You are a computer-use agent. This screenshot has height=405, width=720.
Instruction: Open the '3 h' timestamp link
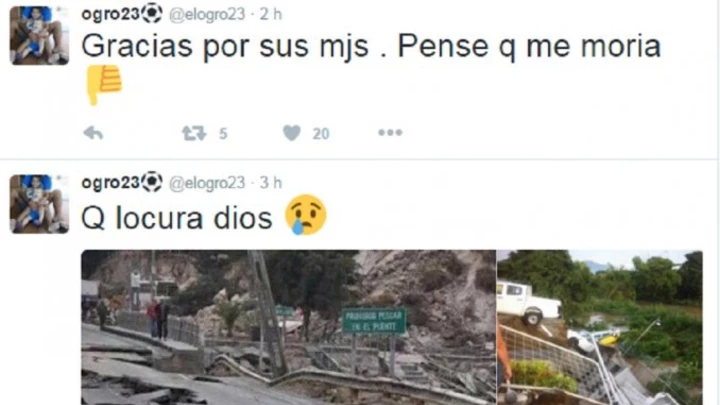tap(270, 183)
